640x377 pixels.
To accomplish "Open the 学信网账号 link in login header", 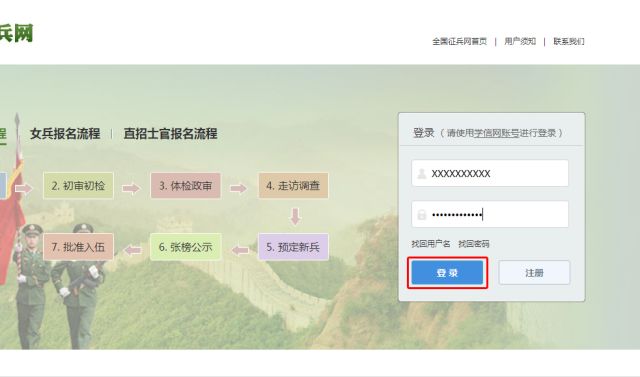I will (x=496, y=133).
